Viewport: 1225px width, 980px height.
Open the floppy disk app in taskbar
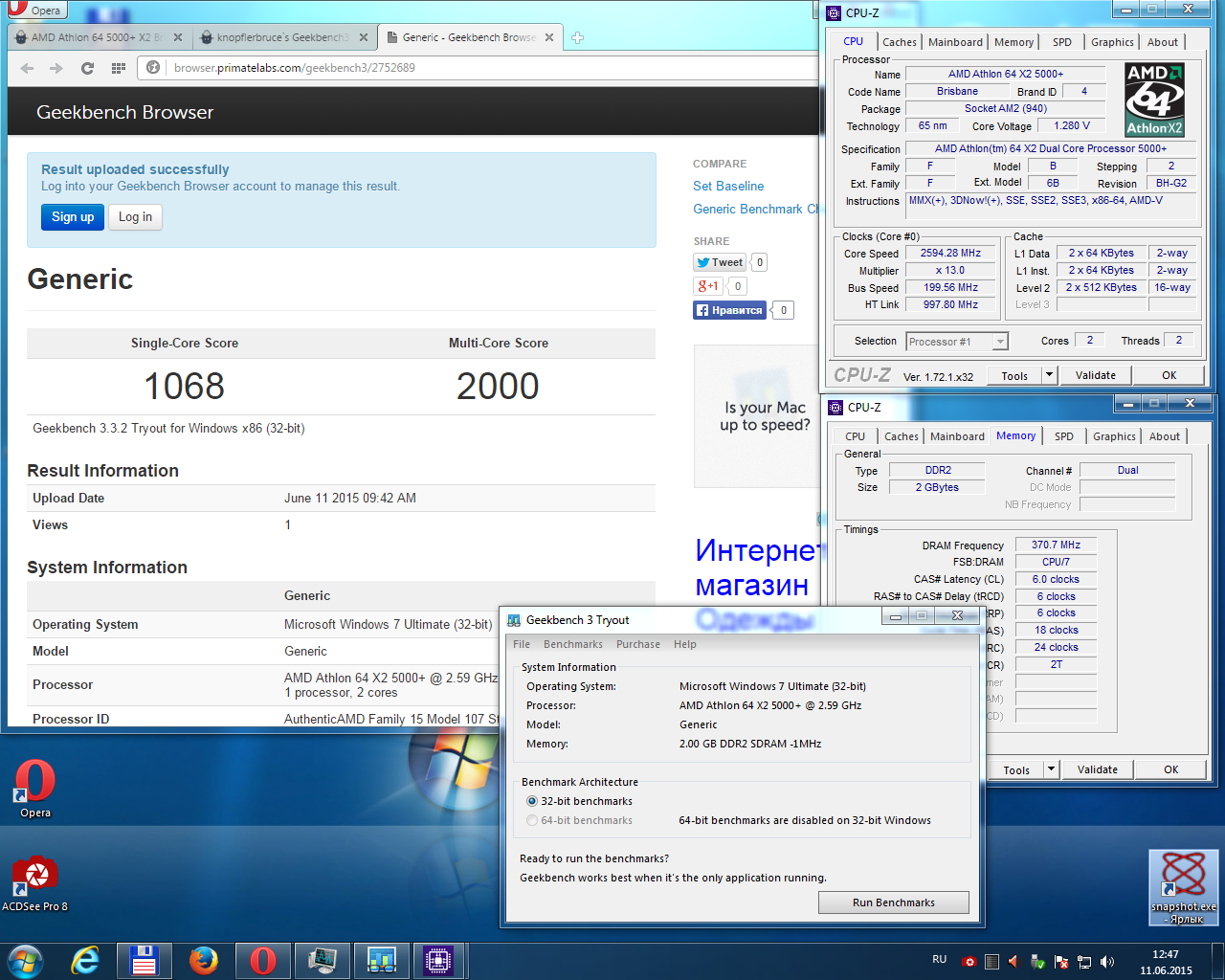pyautogui.click(x=144, y=960)
